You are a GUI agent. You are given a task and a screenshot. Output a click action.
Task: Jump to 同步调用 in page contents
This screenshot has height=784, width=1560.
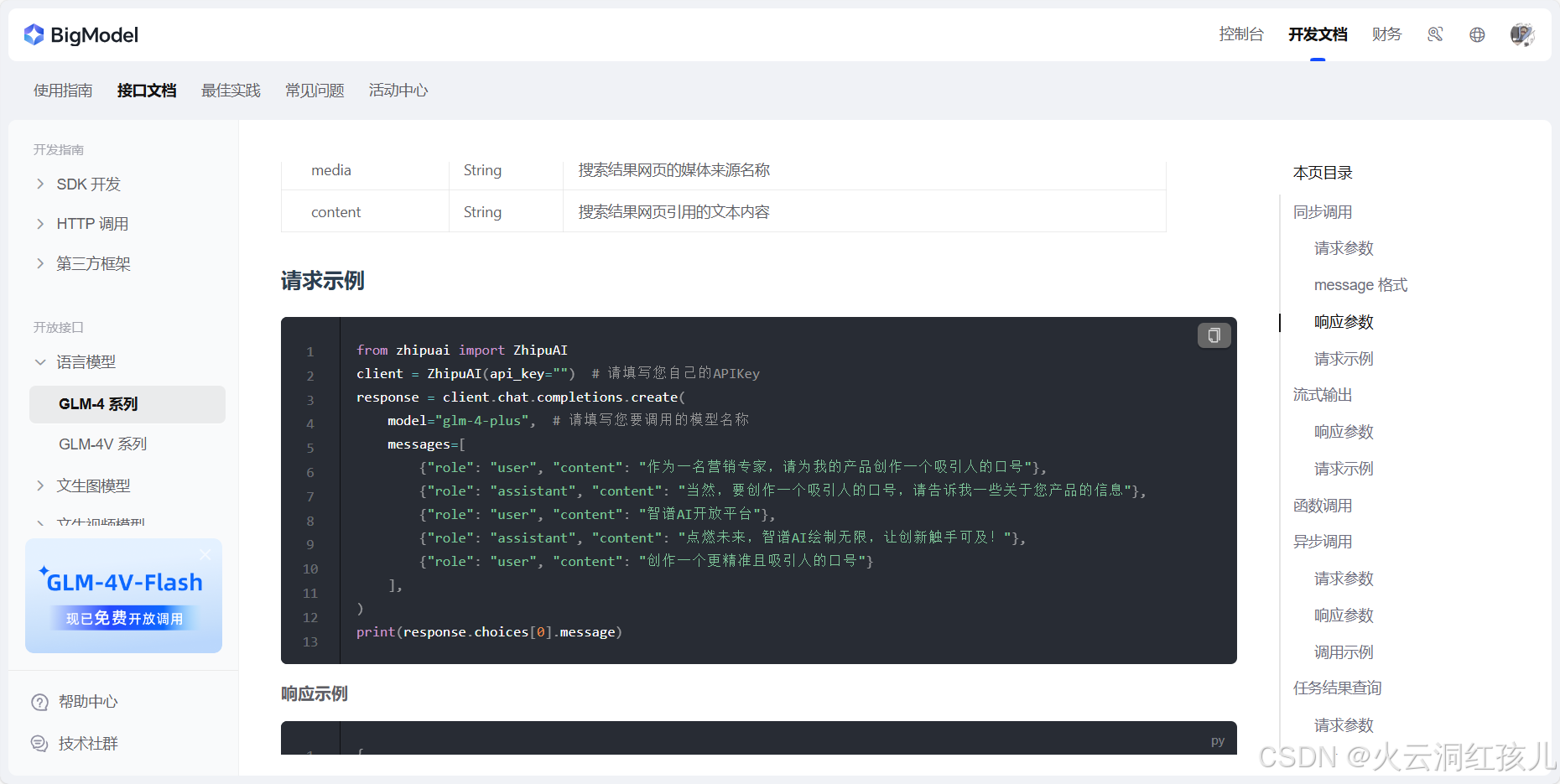[x=1323, y=212]
